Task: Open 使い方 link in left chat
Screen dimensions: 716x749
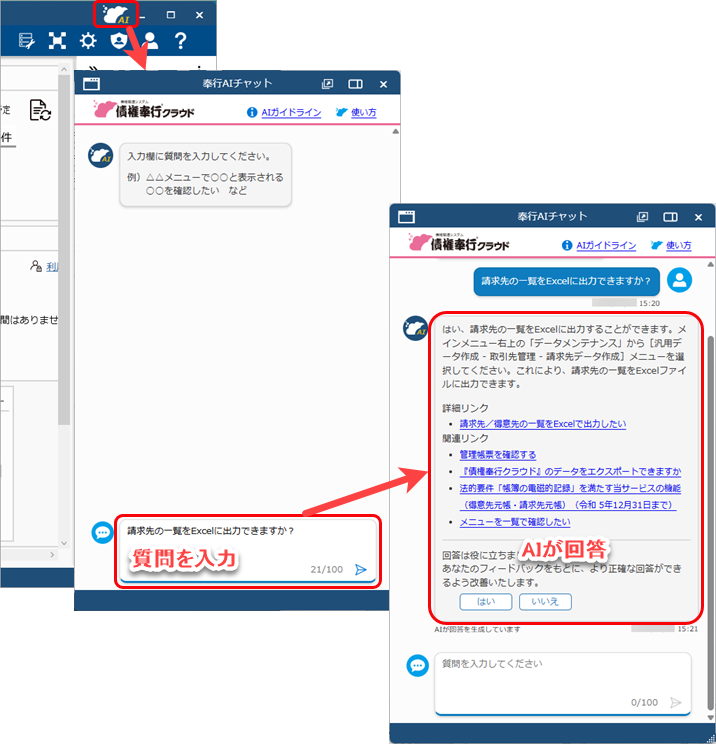Action: click(363, 112)
